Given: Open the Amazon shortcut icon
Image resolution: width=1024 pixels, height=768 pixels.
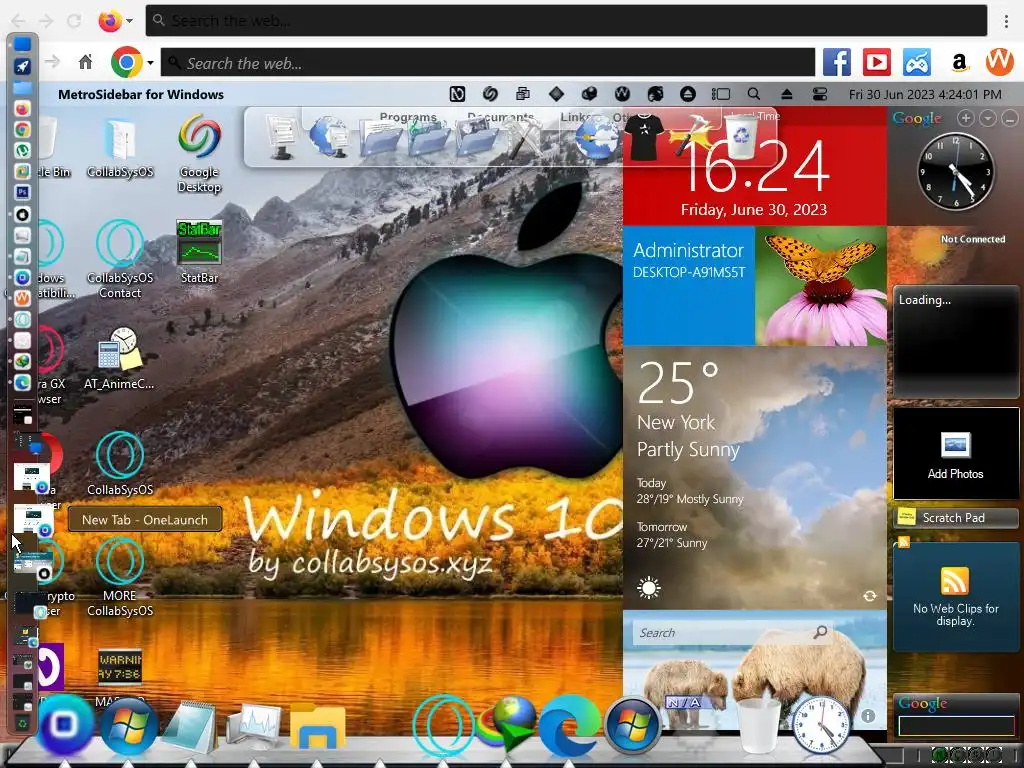Looking at the screenshot, I should 959,63.
